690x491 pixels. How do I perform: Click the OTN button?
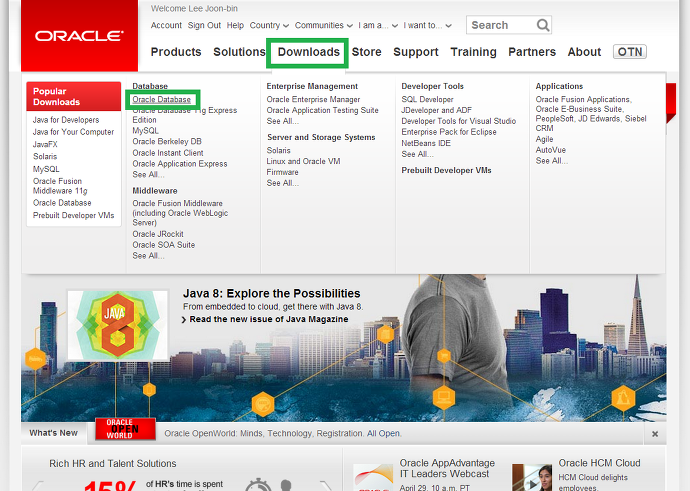point(630,52)
